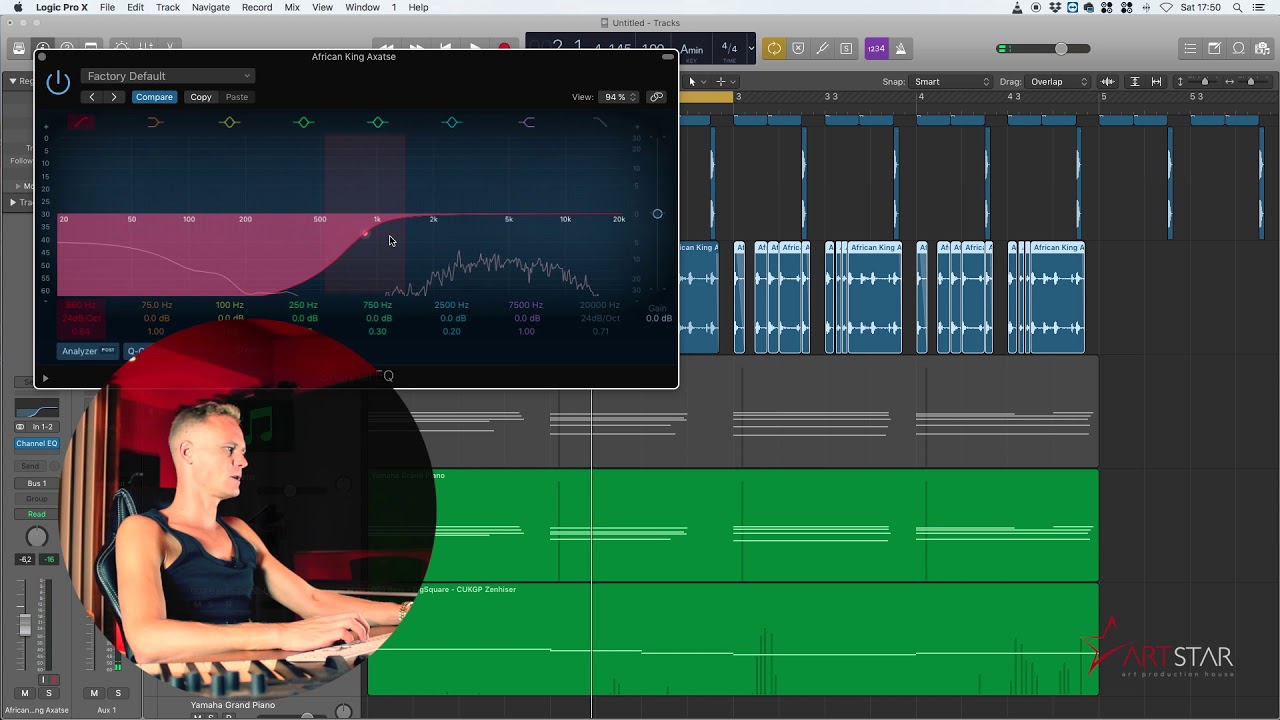Click the Paste button in Channel EQ
This screenshot has height=720, width=1280.
pyautogui.click(x=237, y=97)
